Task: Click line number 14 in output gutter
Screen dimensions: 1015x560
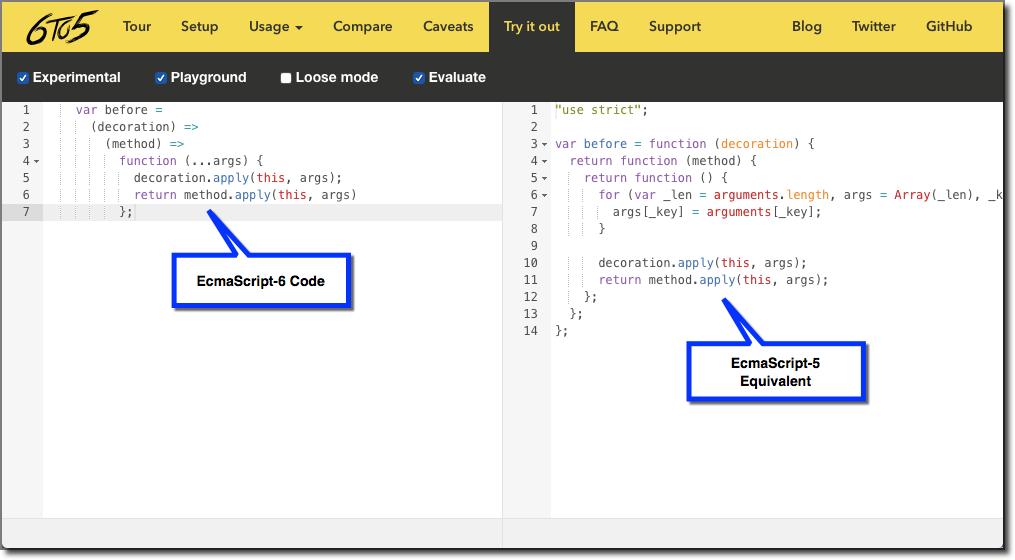Action: 530,331
